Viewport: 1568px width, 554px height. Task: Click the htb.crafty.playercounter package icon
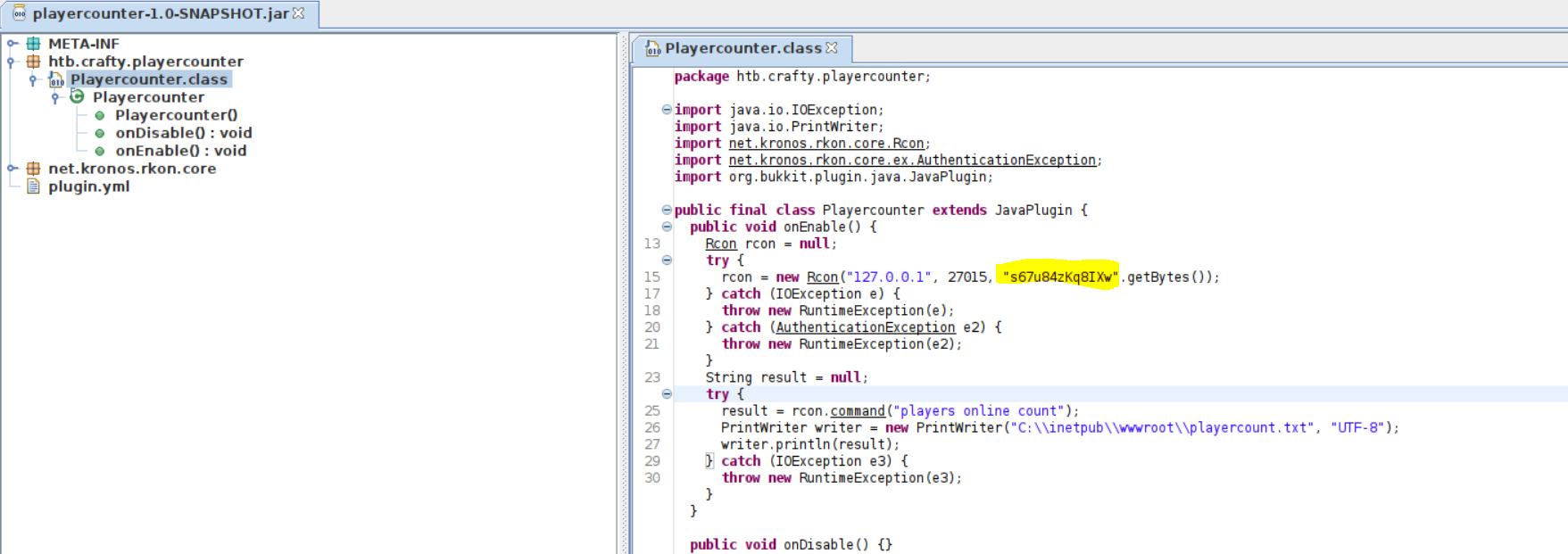[33, 62]
